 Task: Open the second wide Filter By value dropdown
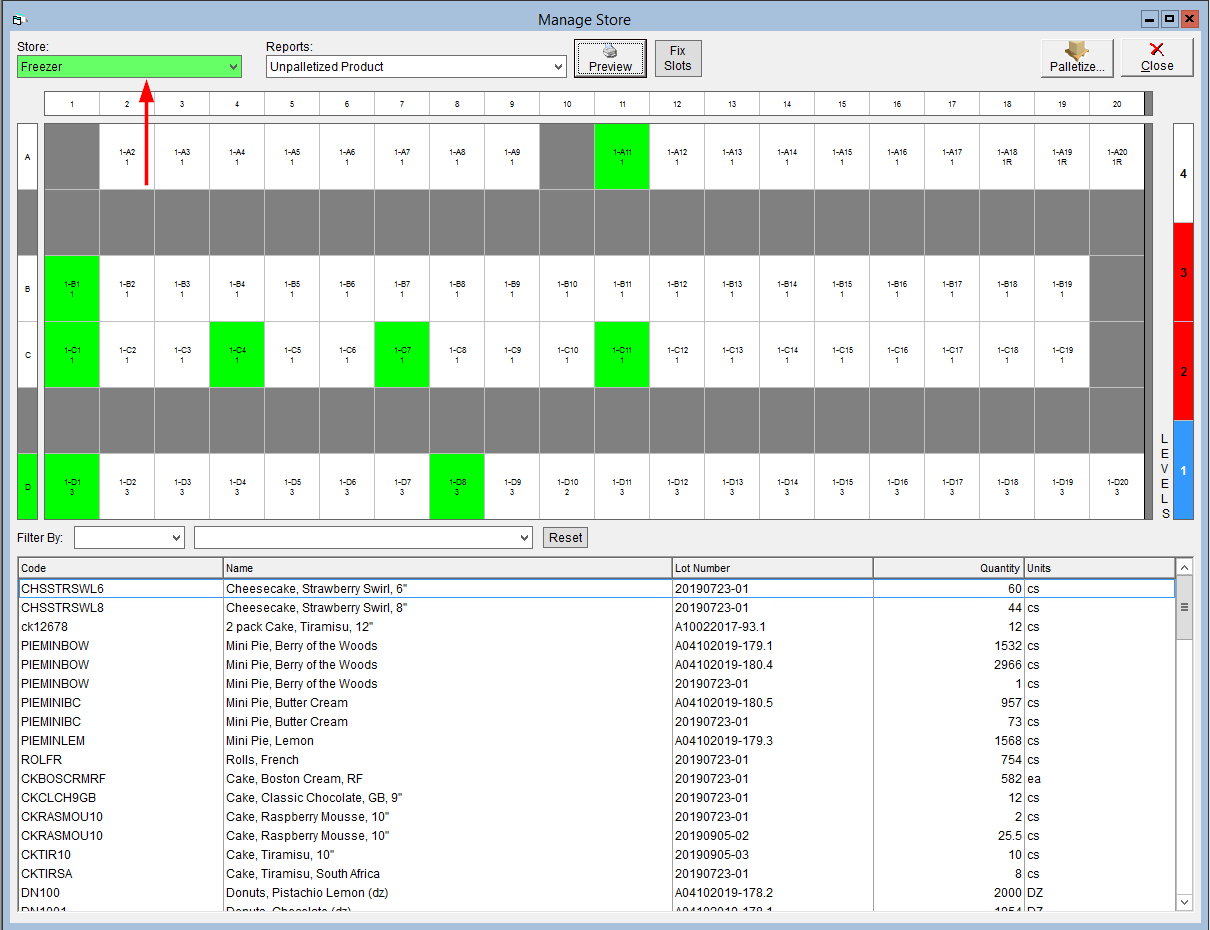363,538
